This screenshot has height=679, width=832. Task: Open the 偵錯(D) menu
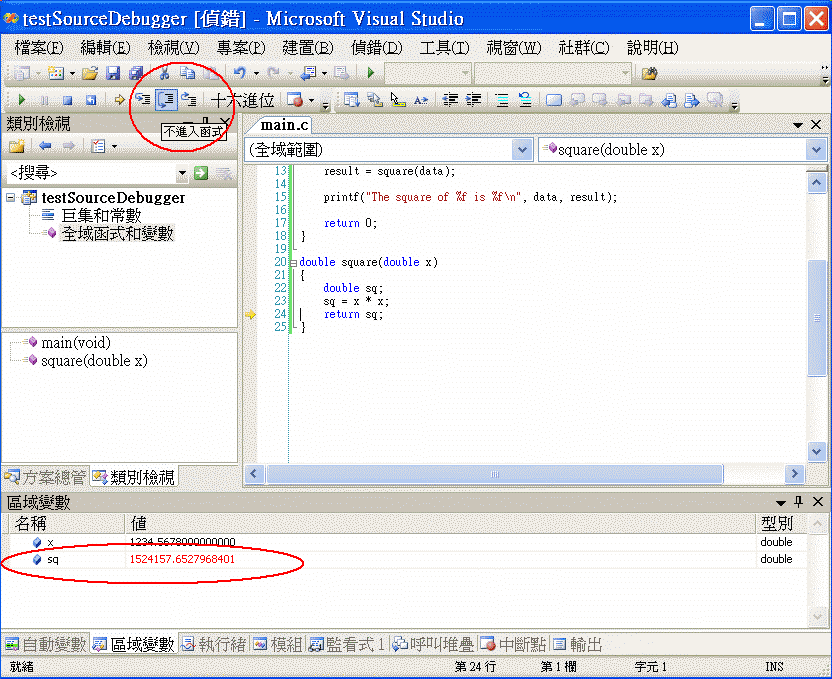(376, 48)
